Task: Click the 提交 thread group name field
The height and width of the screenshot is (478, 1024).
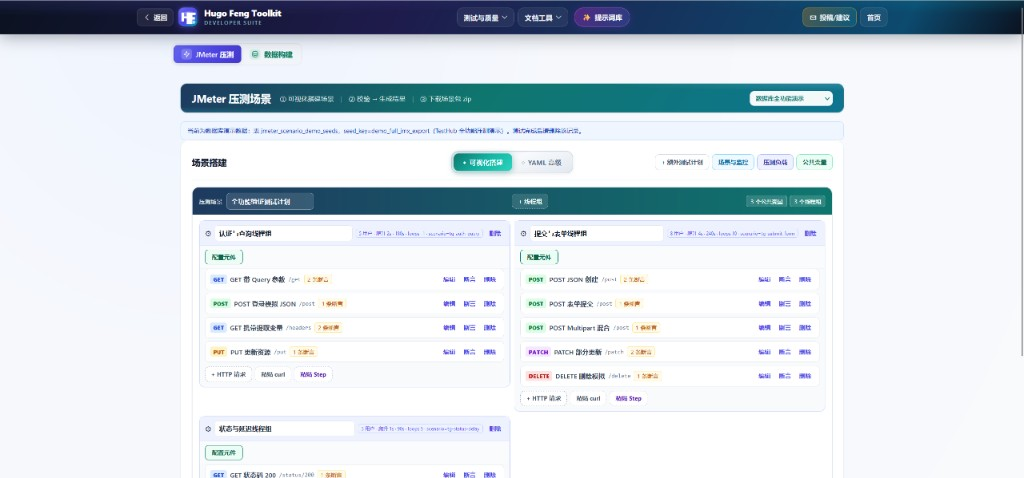Action: coord(597,233)
